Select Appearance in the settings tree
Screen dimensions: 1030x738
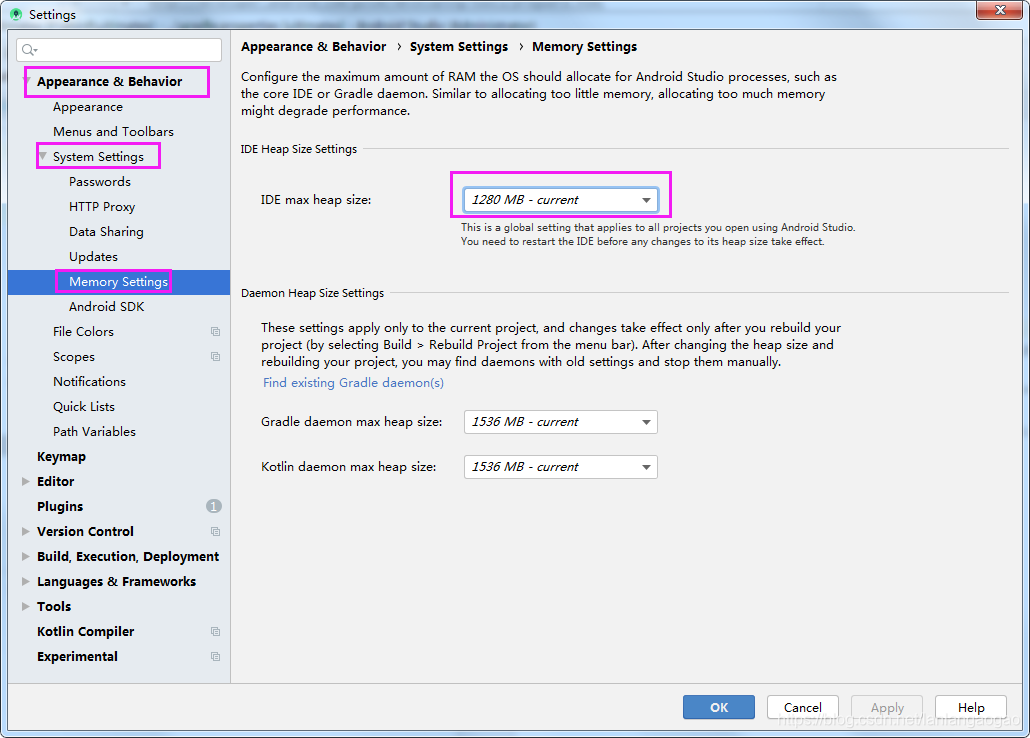(x=88, y=106)
